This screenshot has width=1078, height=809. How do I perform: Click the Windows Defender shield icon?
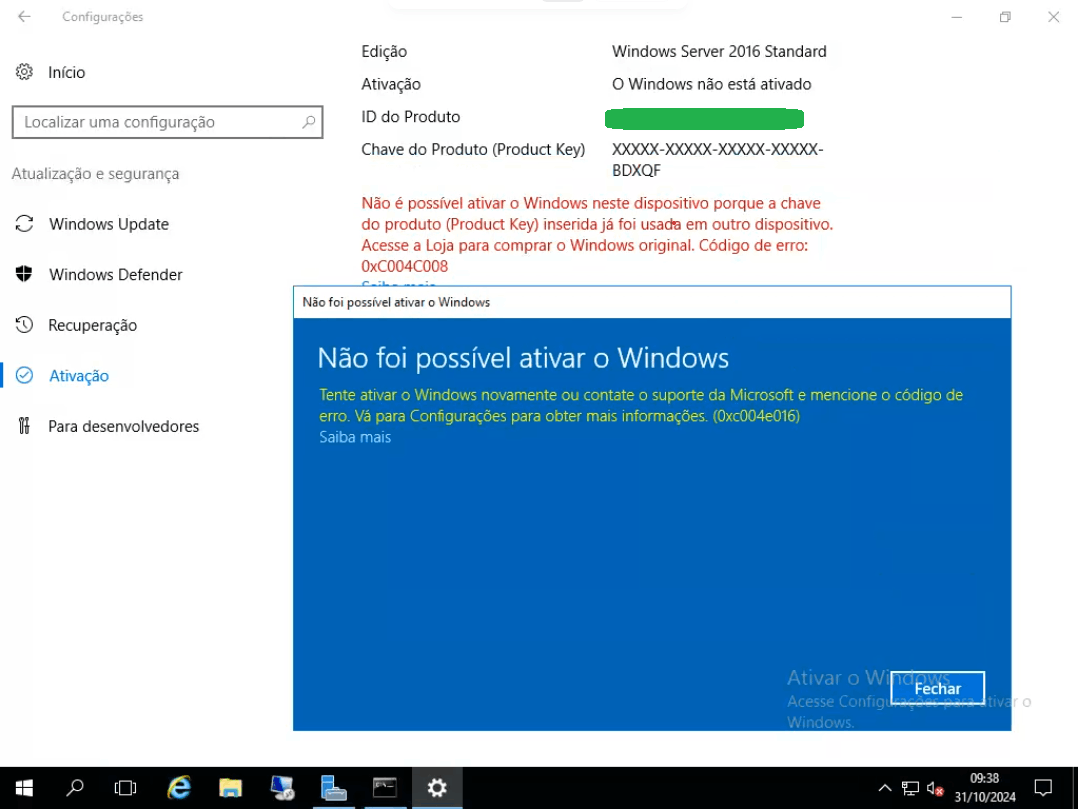pos(24,274)
